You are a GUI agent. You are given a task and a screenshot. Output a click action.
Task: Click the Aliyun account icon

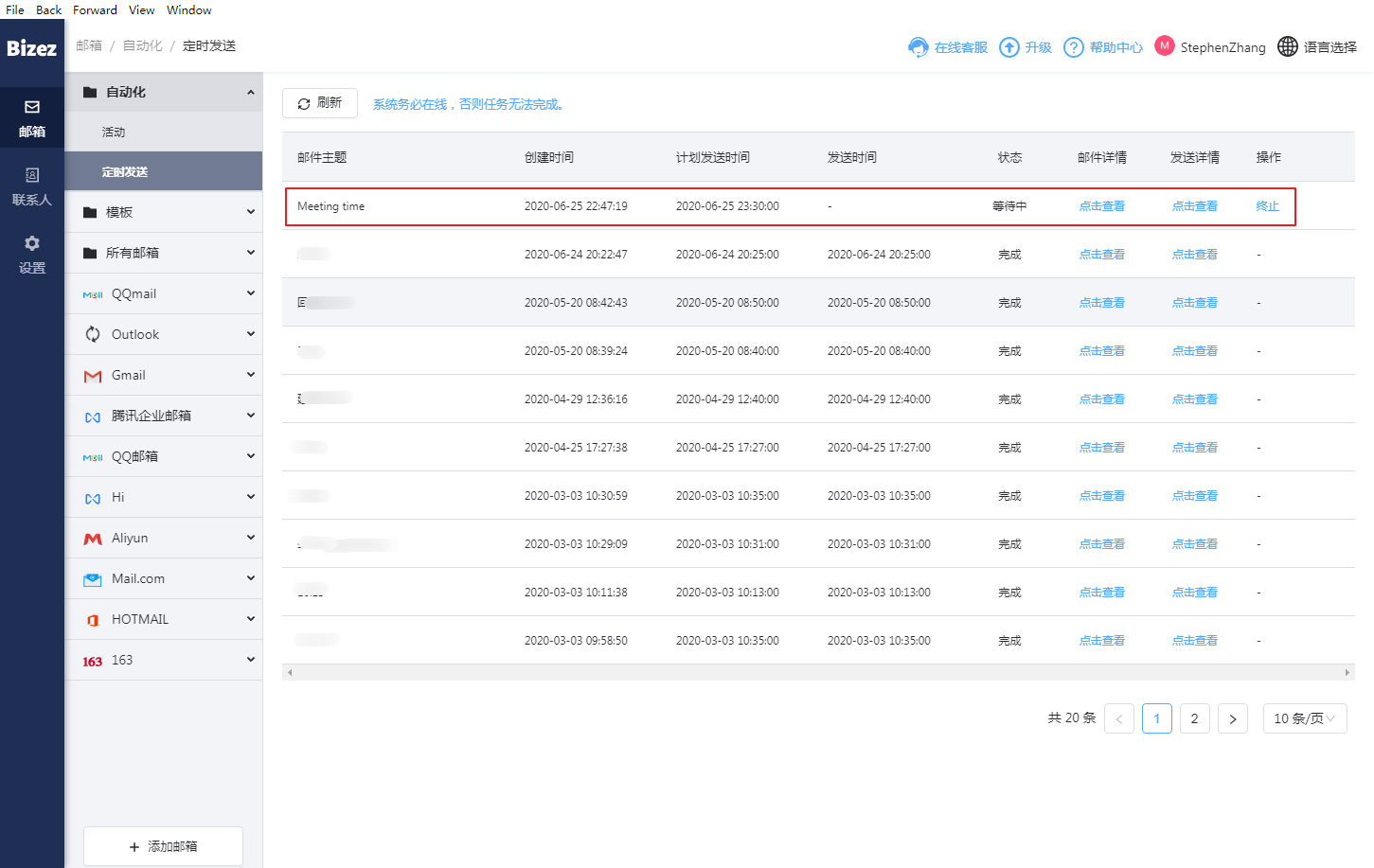tap(93, 539)
